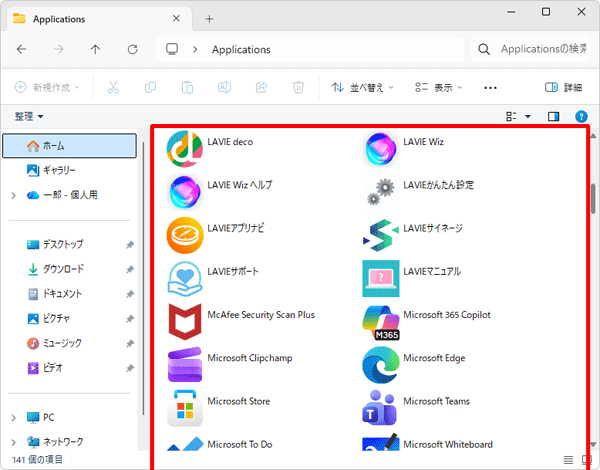Select the Microsoft Teams icon
The width and height of the screenshot is (600, 470).
[380, 408]
